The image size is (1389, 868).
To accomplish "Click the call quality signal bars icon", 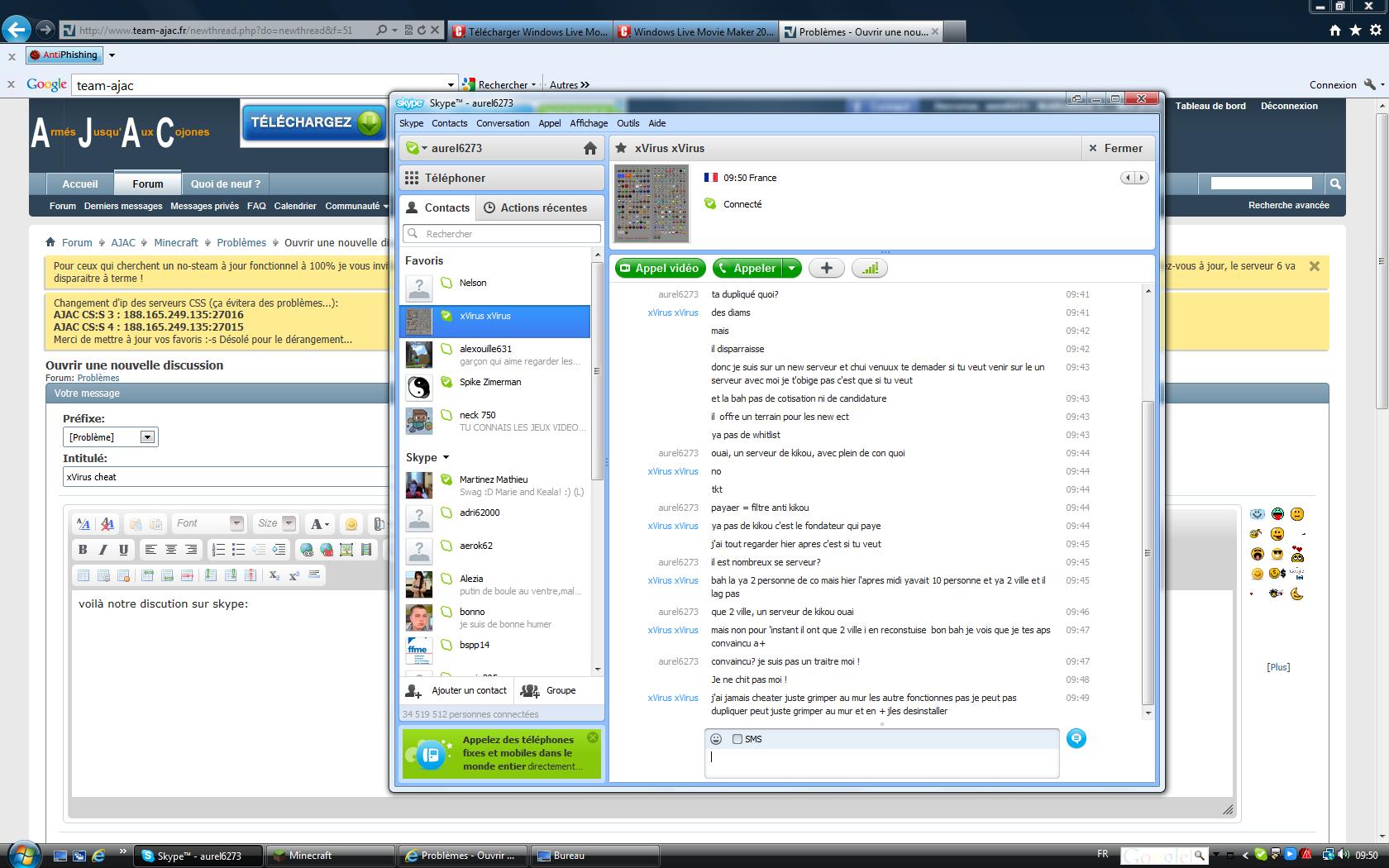I will pos(869,268).
